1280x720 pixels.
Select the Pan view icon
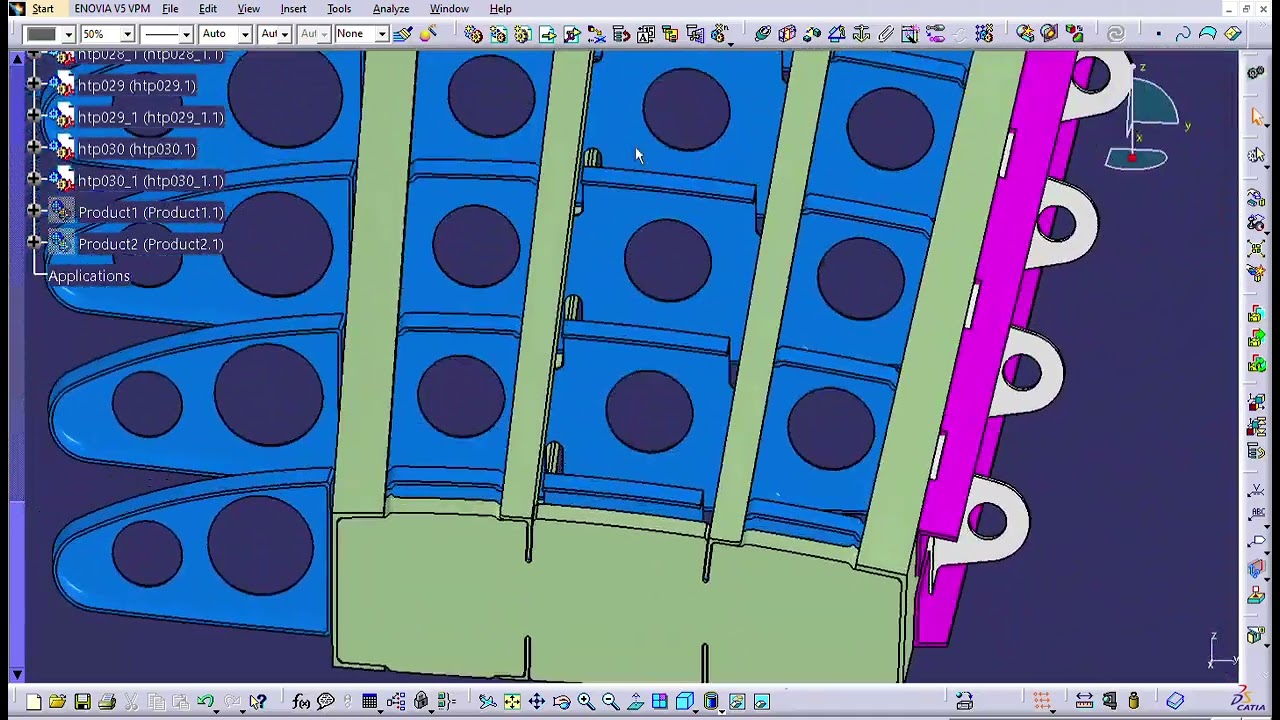[537, 702]
